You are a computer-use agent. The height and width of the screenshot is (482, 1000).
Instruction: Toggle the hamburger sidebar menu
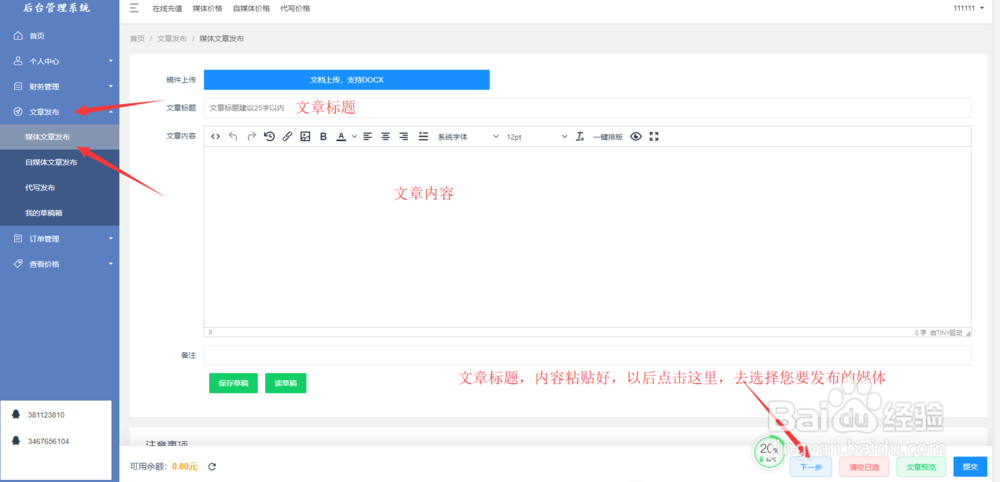coord(134,8)
